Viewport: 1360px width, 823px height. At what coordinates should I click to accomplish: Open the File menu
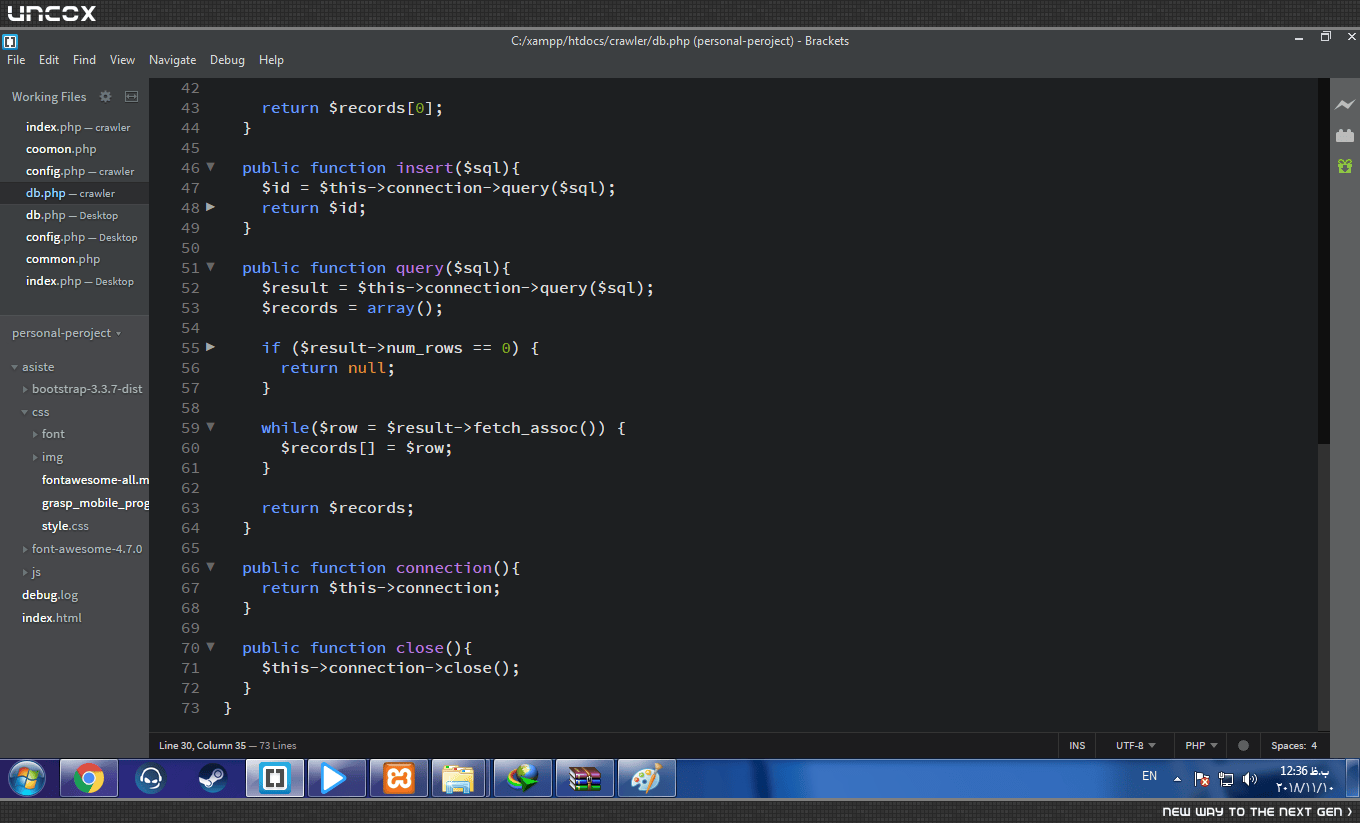[x=16, y=60]
